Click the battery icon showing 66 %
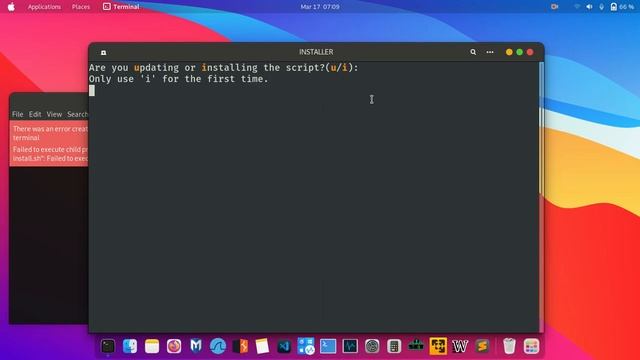This screenshot has height=360, width=640. click(622, 7)
